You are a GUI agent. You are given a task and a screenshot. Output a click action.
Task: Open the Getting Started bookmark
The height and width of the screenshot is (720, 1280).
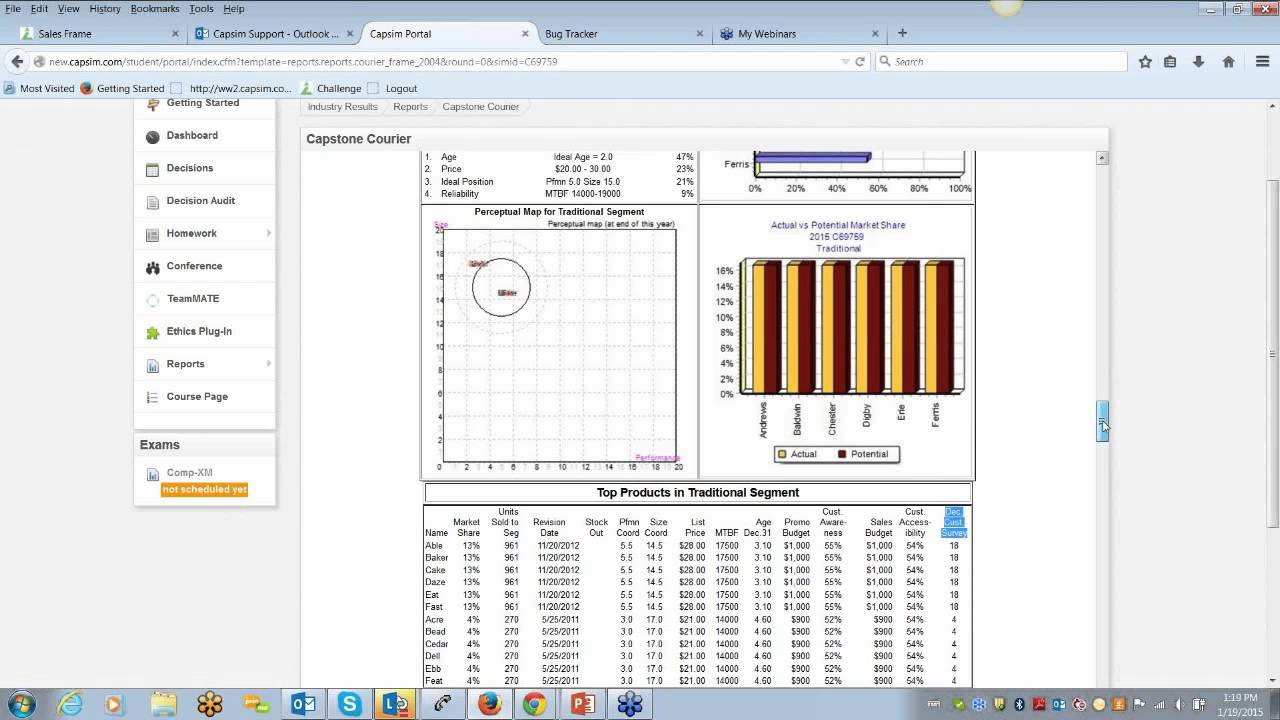click(122, 88)
